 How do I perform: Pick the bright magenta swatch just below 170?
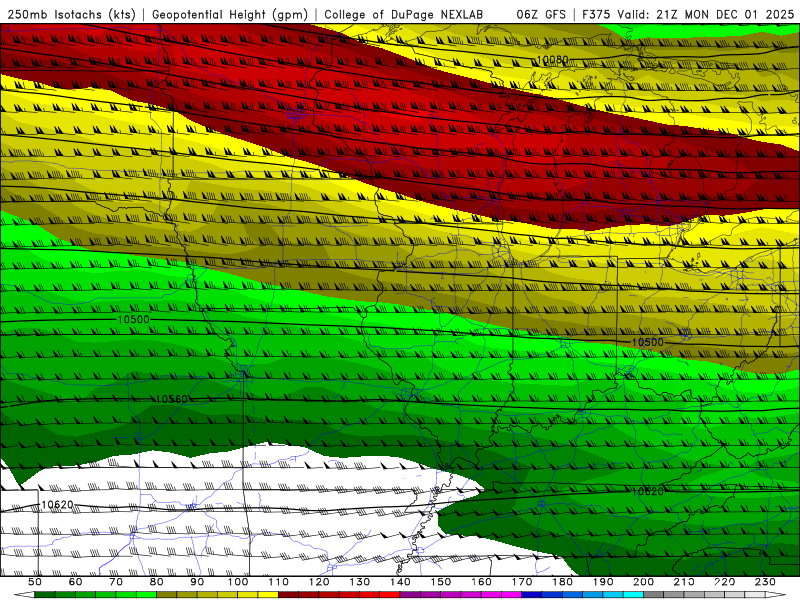[511, 594]
